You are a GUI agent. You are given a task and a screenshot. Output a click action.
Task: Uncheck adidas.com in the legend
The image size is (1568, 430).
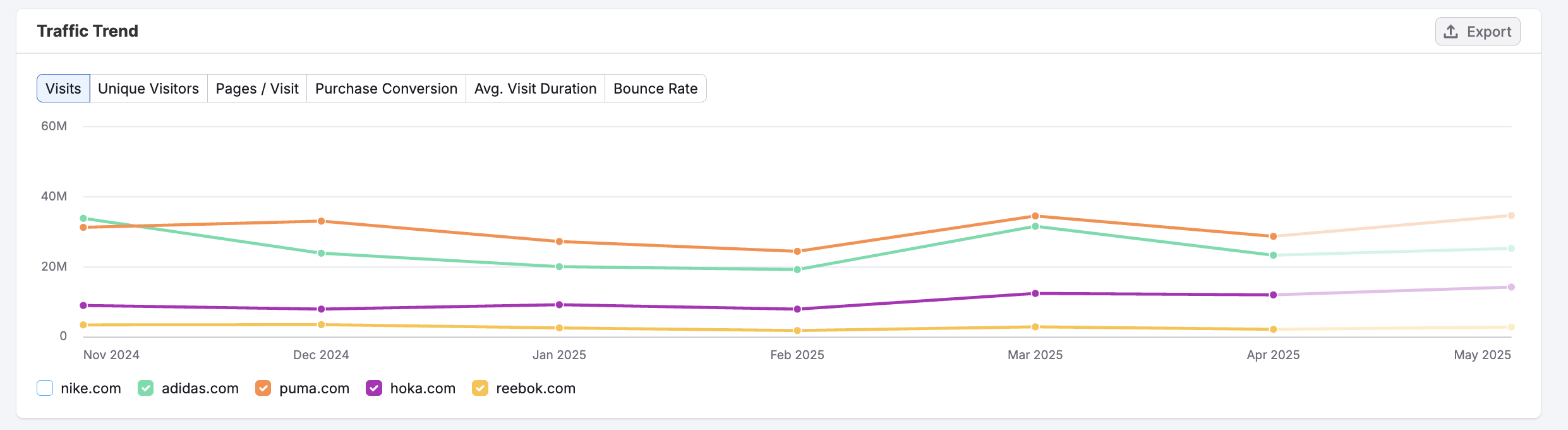146,388
